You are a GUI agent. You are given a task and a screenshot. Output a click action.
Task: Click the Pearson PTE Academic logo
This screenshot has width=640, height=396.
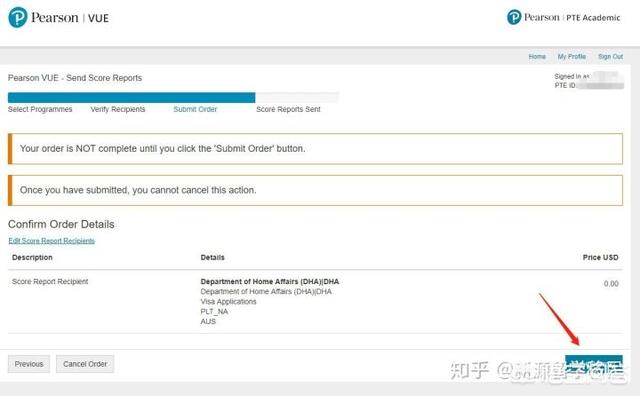(563, 18)
